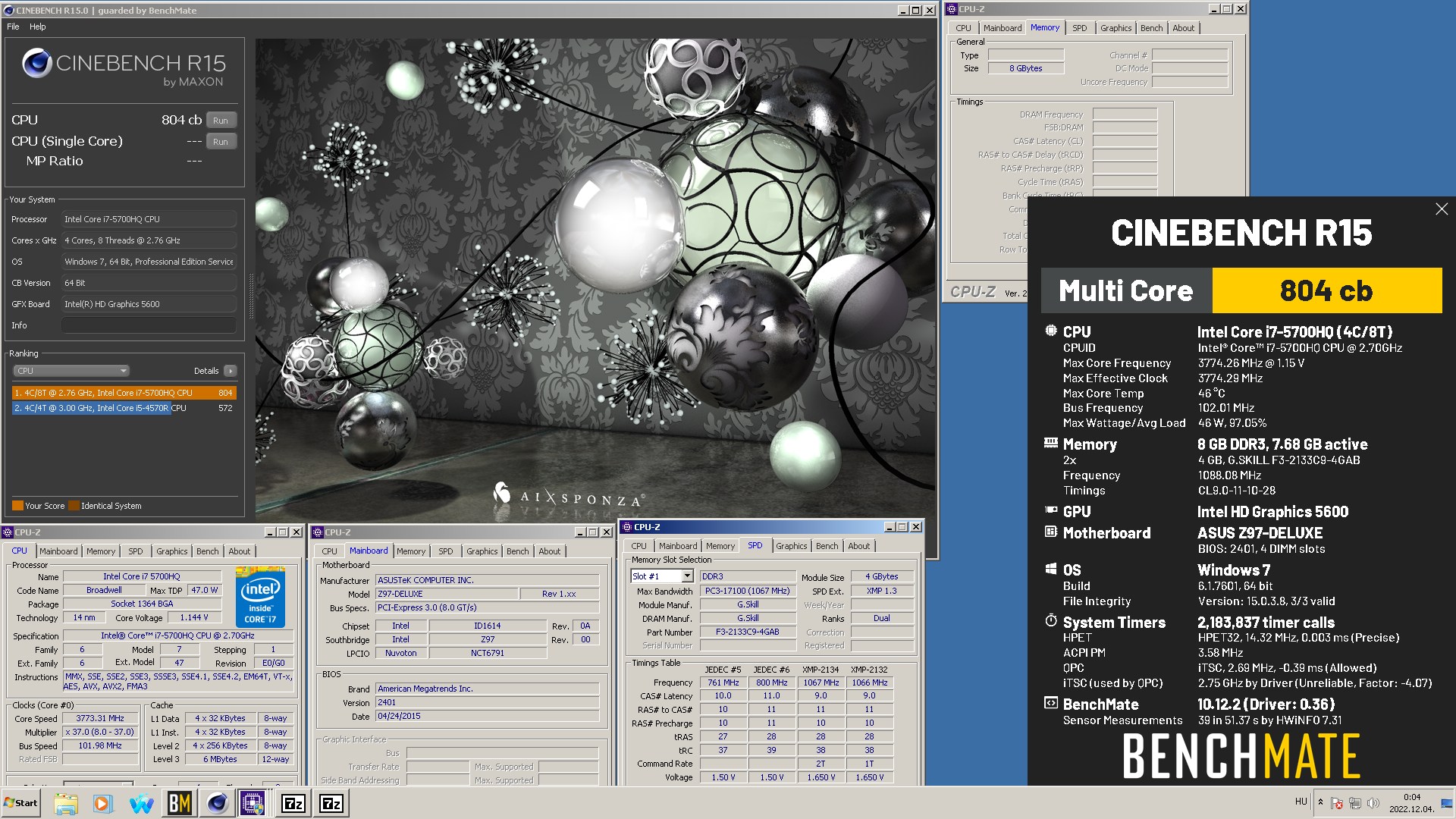
Task: Open Graphics tab in CPU-Z Mainboard window
Action: coord(482,551)
